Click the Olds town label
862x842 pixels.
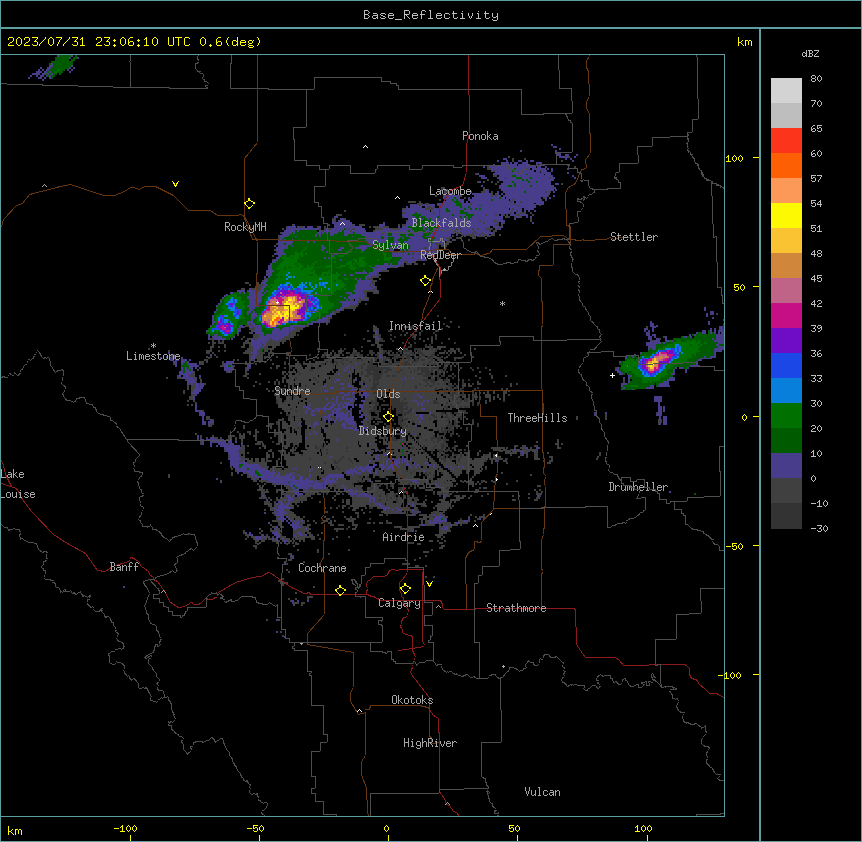[388, 394]
